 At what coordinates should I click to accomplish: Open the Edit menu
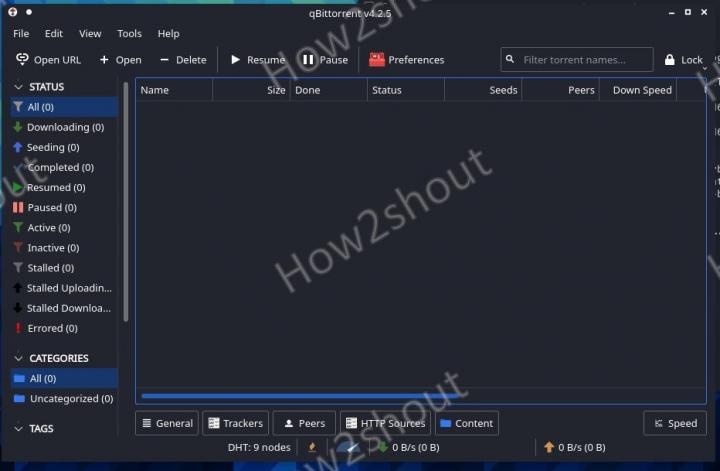click(x=54, y=34)
